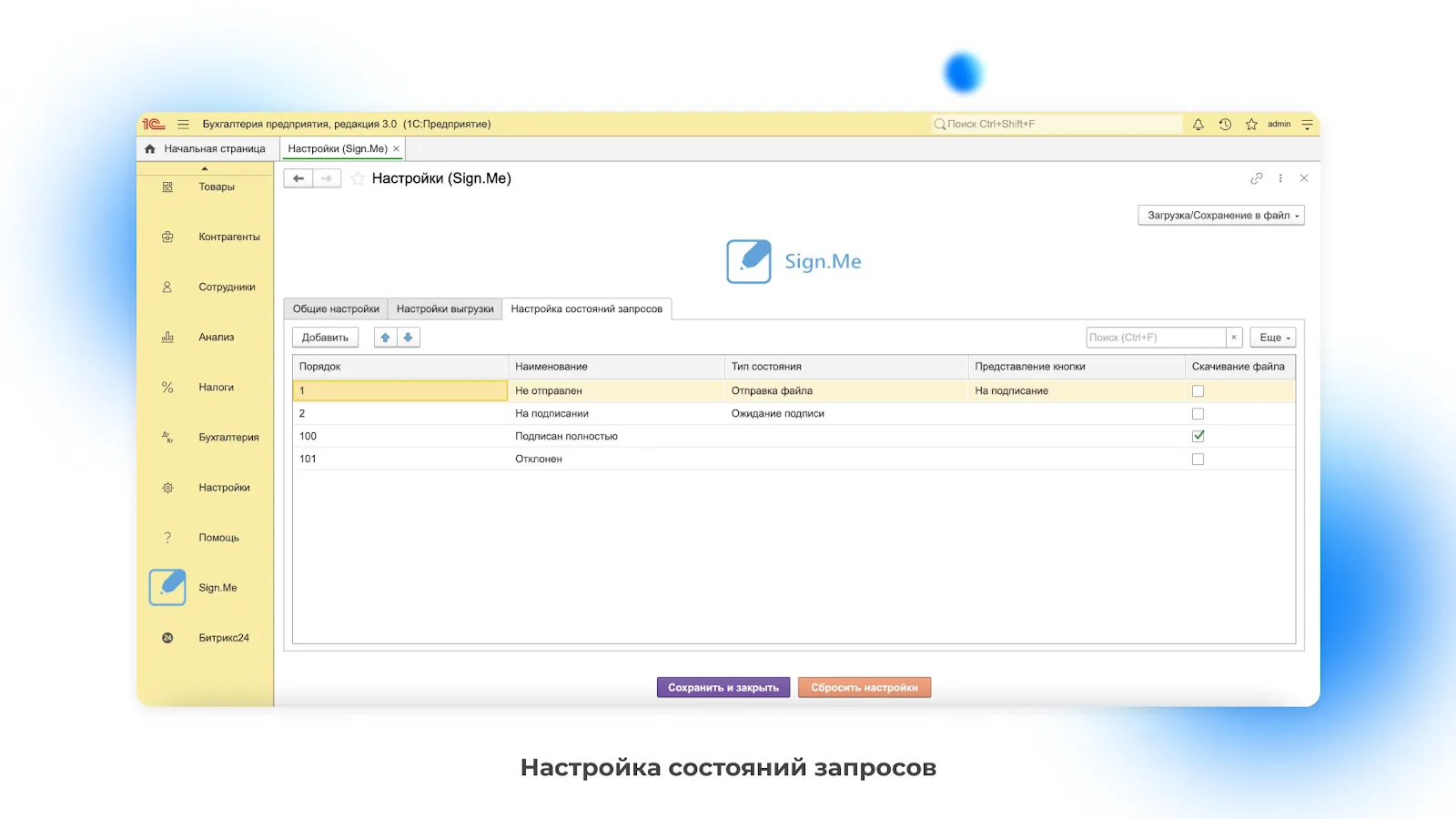
Task: Click the move row down arrow
Action: coord(409,338)
